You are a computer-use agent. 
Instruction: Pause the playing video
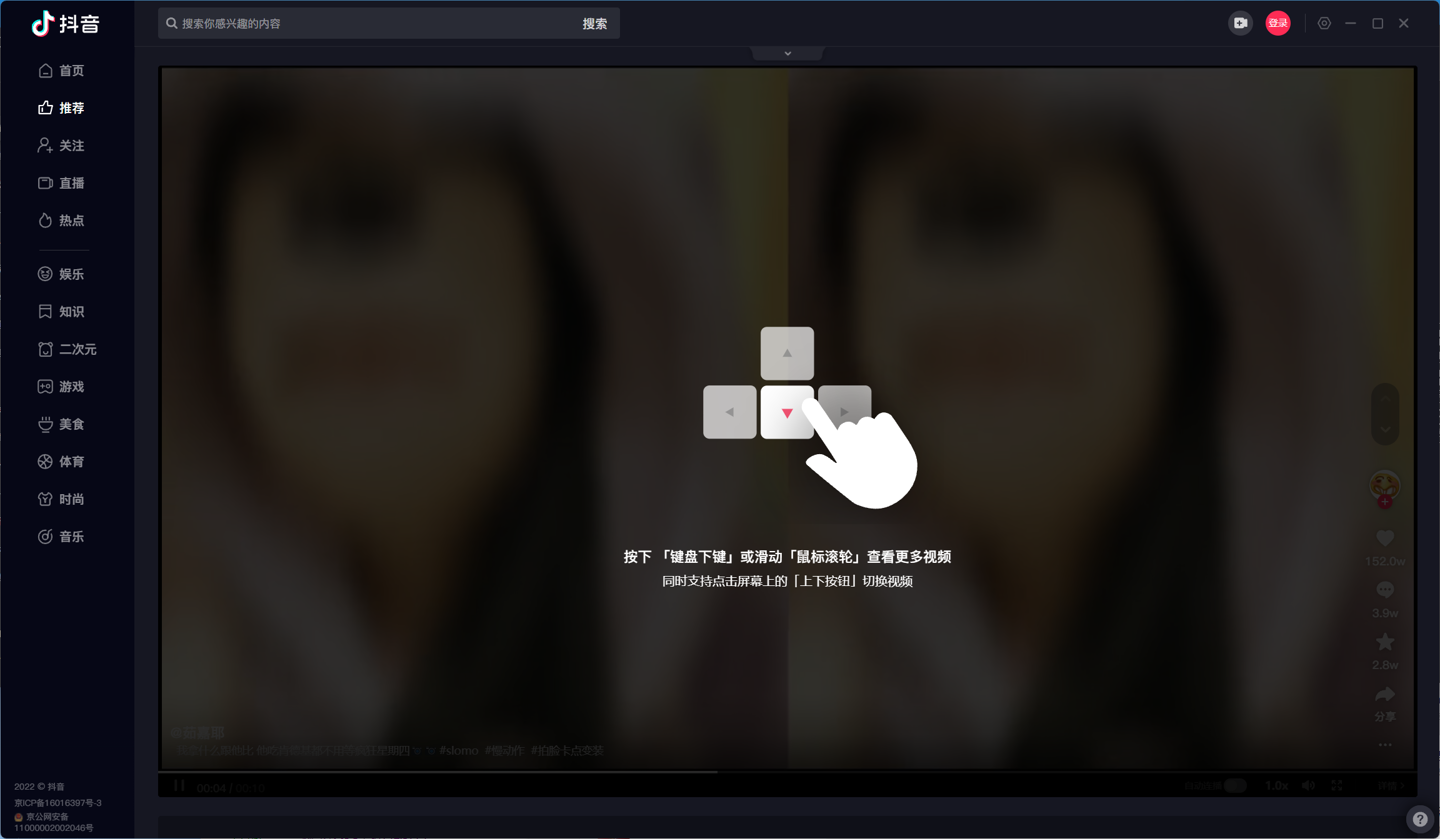[x=179, y=786]
